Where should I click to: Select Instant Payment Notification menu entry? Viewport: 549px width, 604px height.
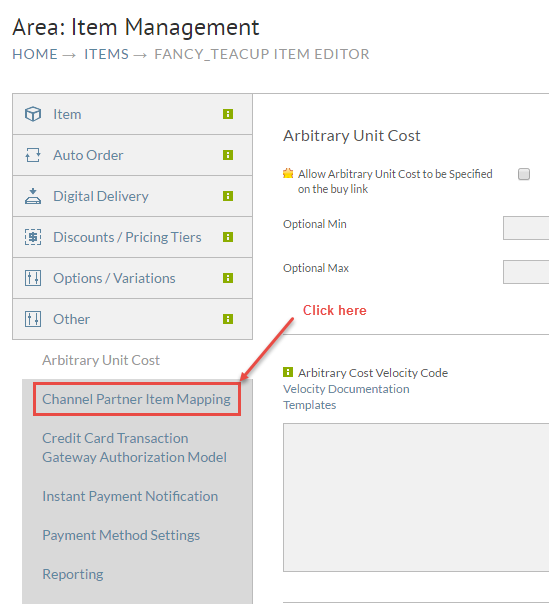130,496
